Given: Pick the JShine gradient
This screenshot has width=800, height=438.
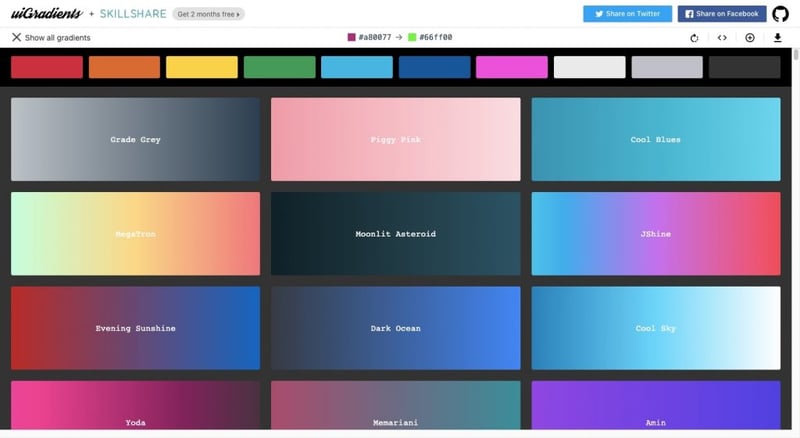Looking at the screenshot, I should point(656,234).
